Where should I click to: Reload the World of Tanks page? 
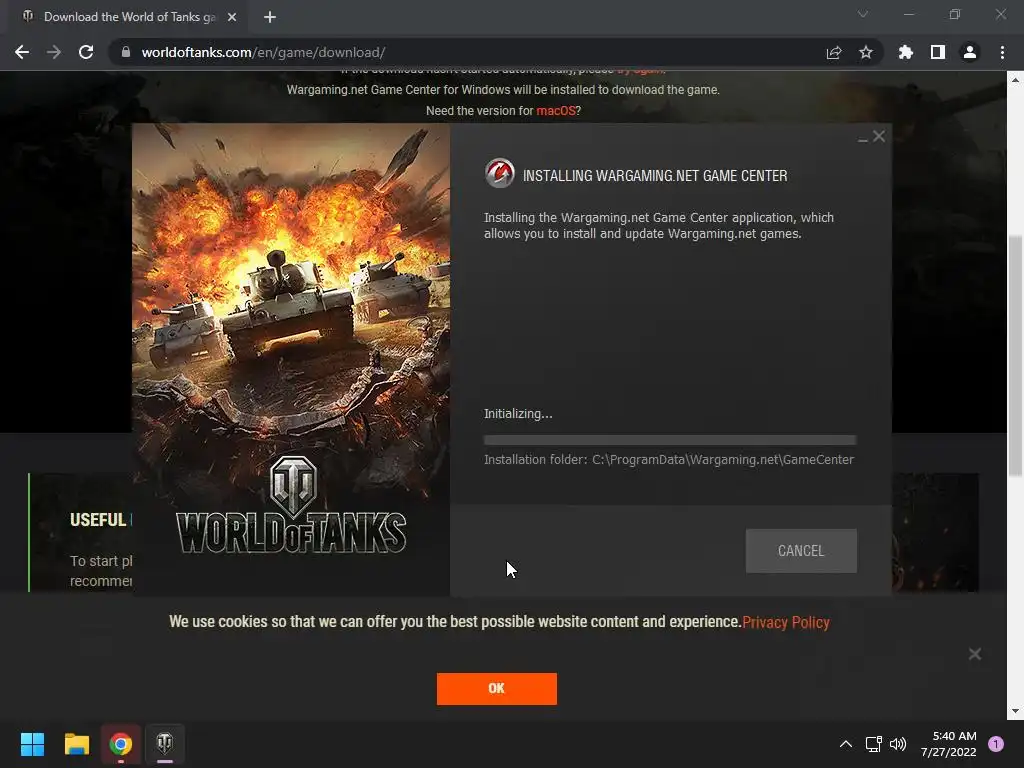[86, 52]
